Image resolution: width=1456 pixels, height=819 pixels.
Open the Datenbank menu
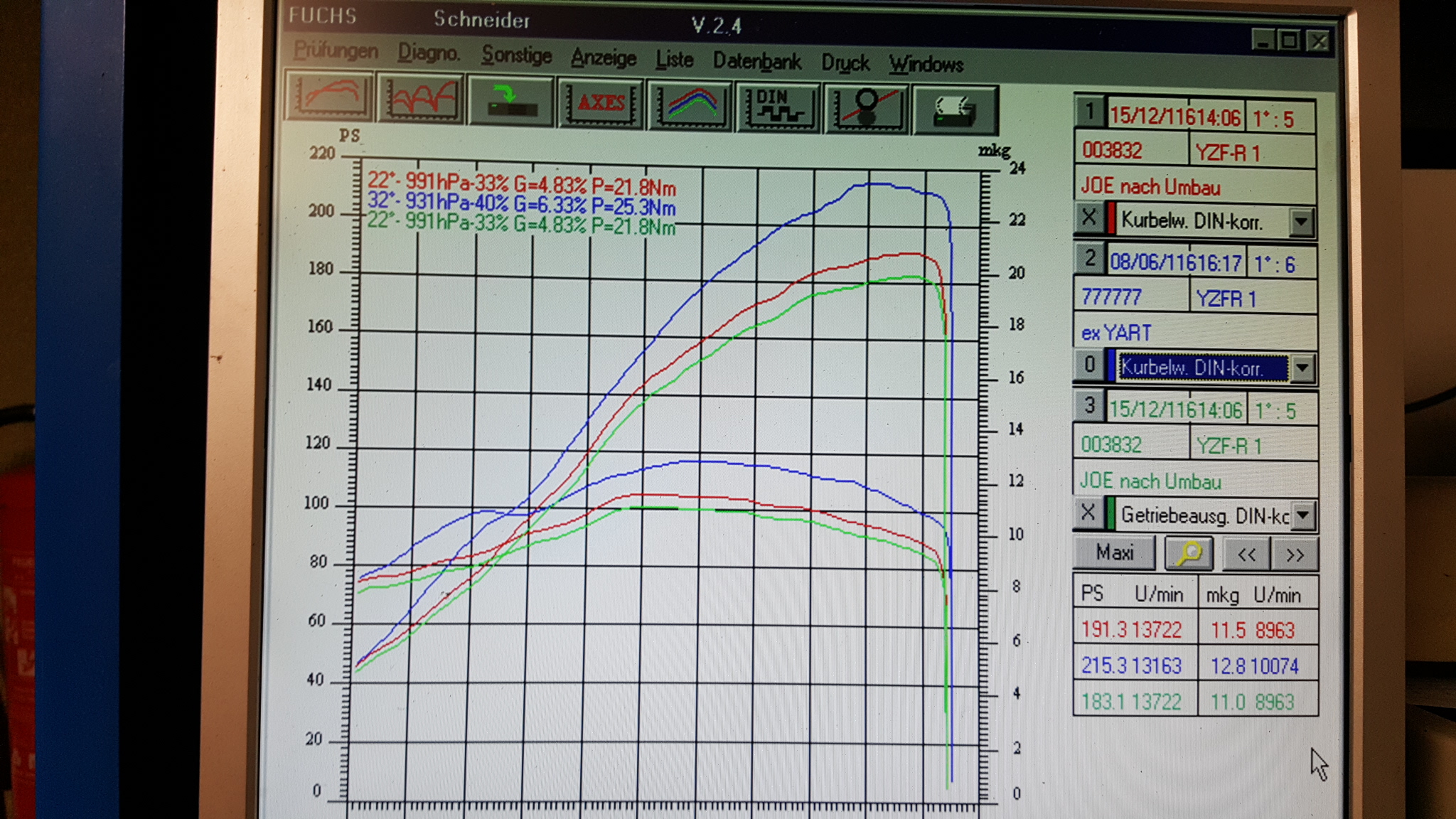[x=756, y=62]
